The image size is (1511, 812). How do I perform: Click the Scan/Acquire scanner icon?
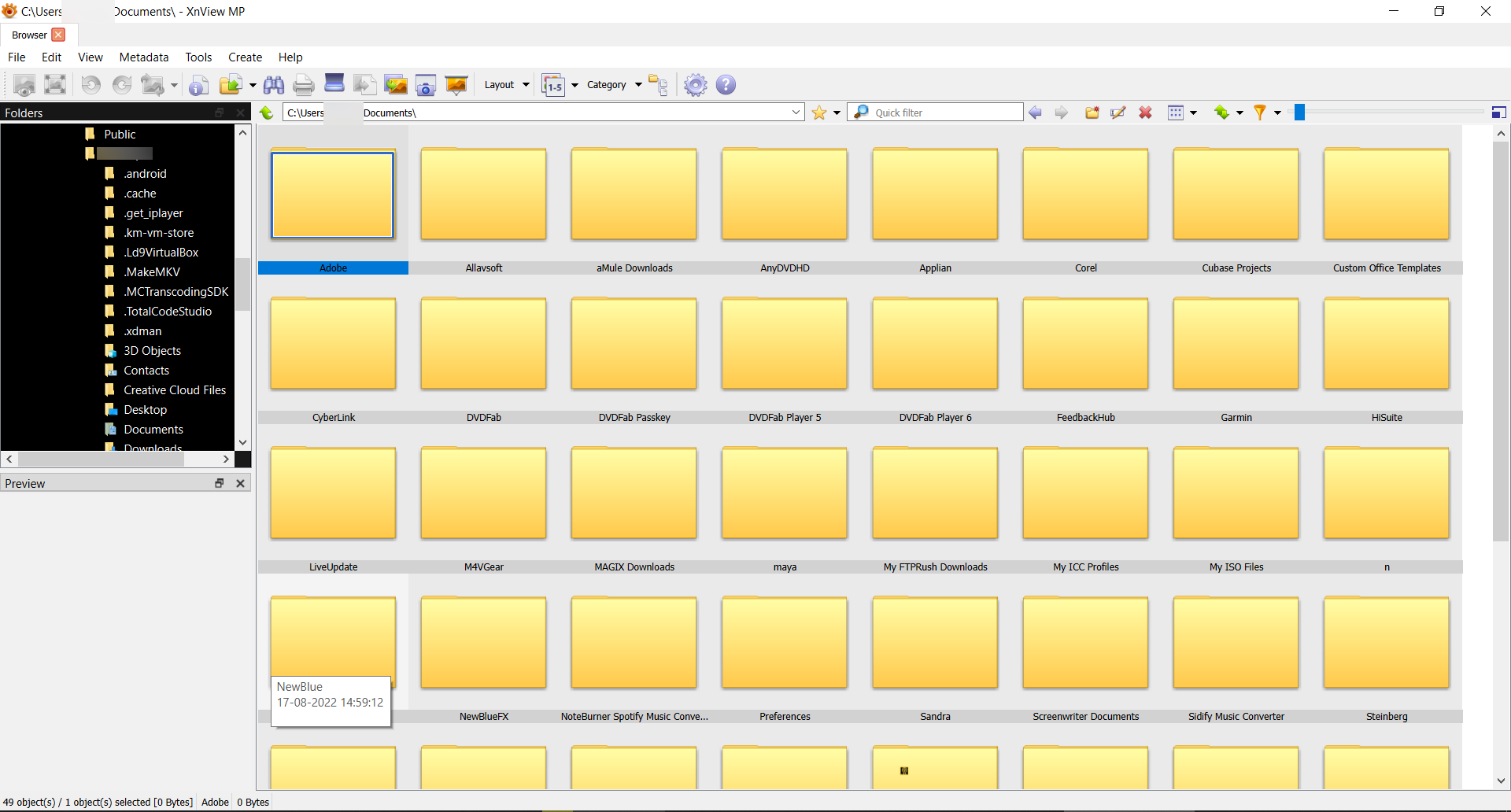[334, 83]
